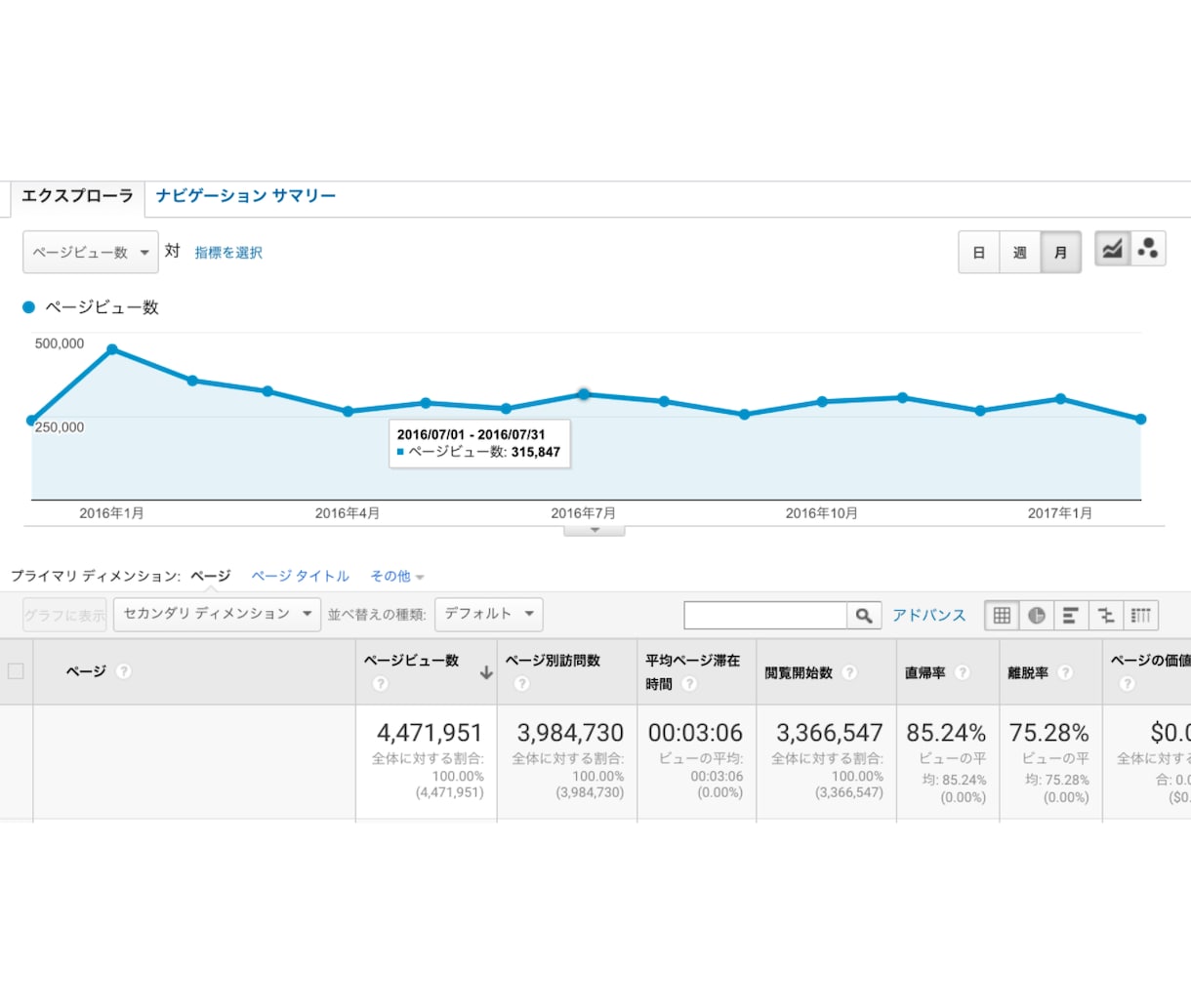This screenshot has height=1008, width=1191.
Task: Switch to line chart view icon
Action: pyautogui.click(x=1112, y=249)
